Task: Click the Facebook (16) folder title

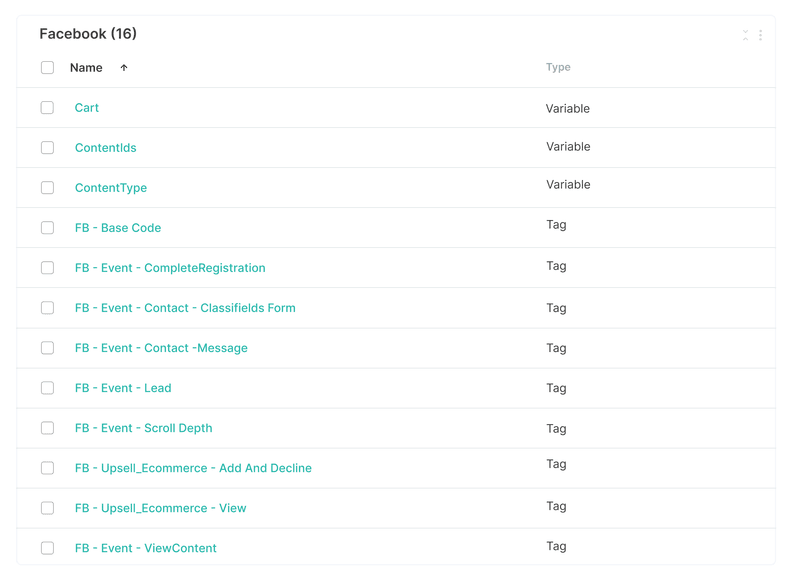Action: [x=88, y=34]
